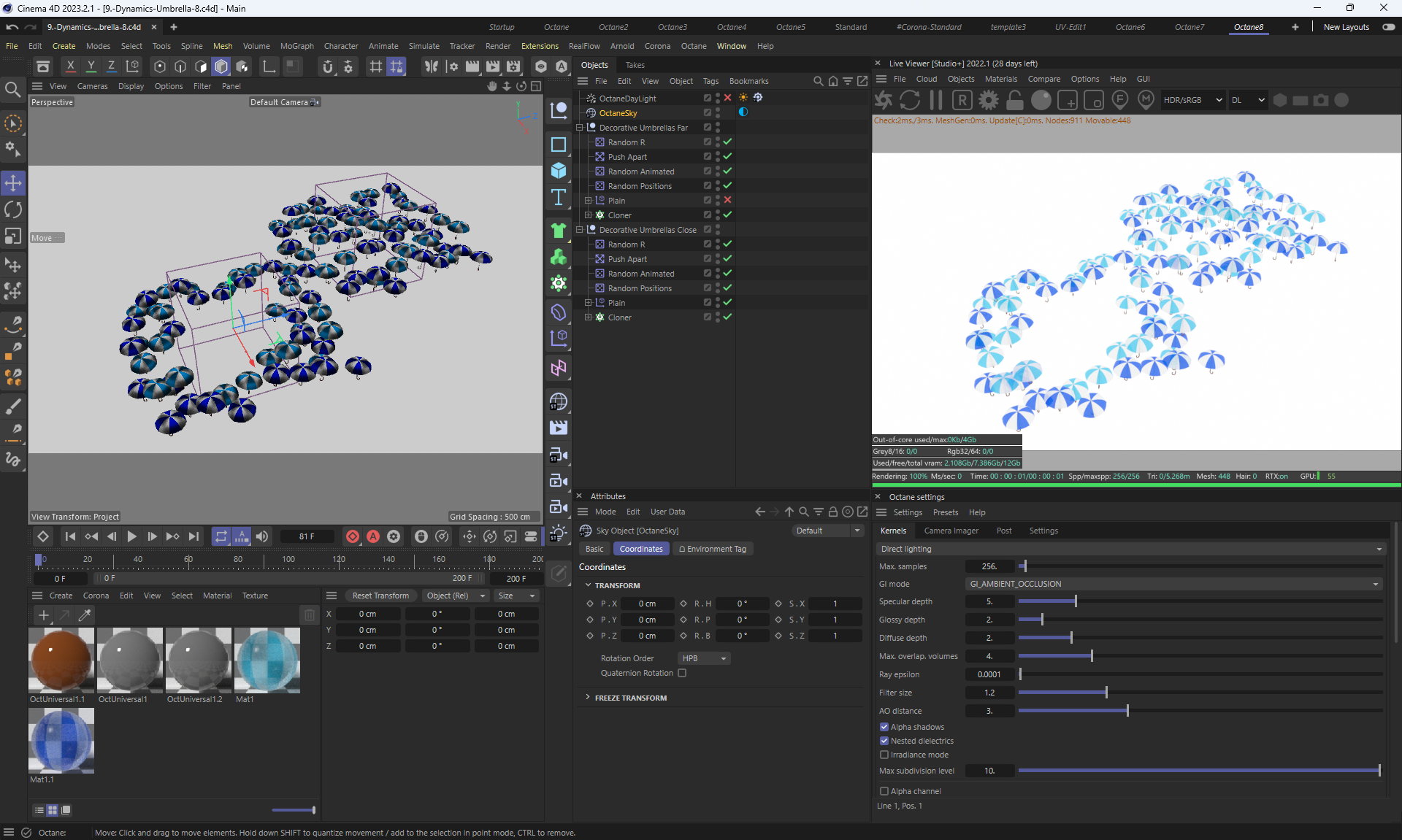
Task: Select the Rotate tool in left toolbar
Action: pyautogui.click(x=13, y=210)
